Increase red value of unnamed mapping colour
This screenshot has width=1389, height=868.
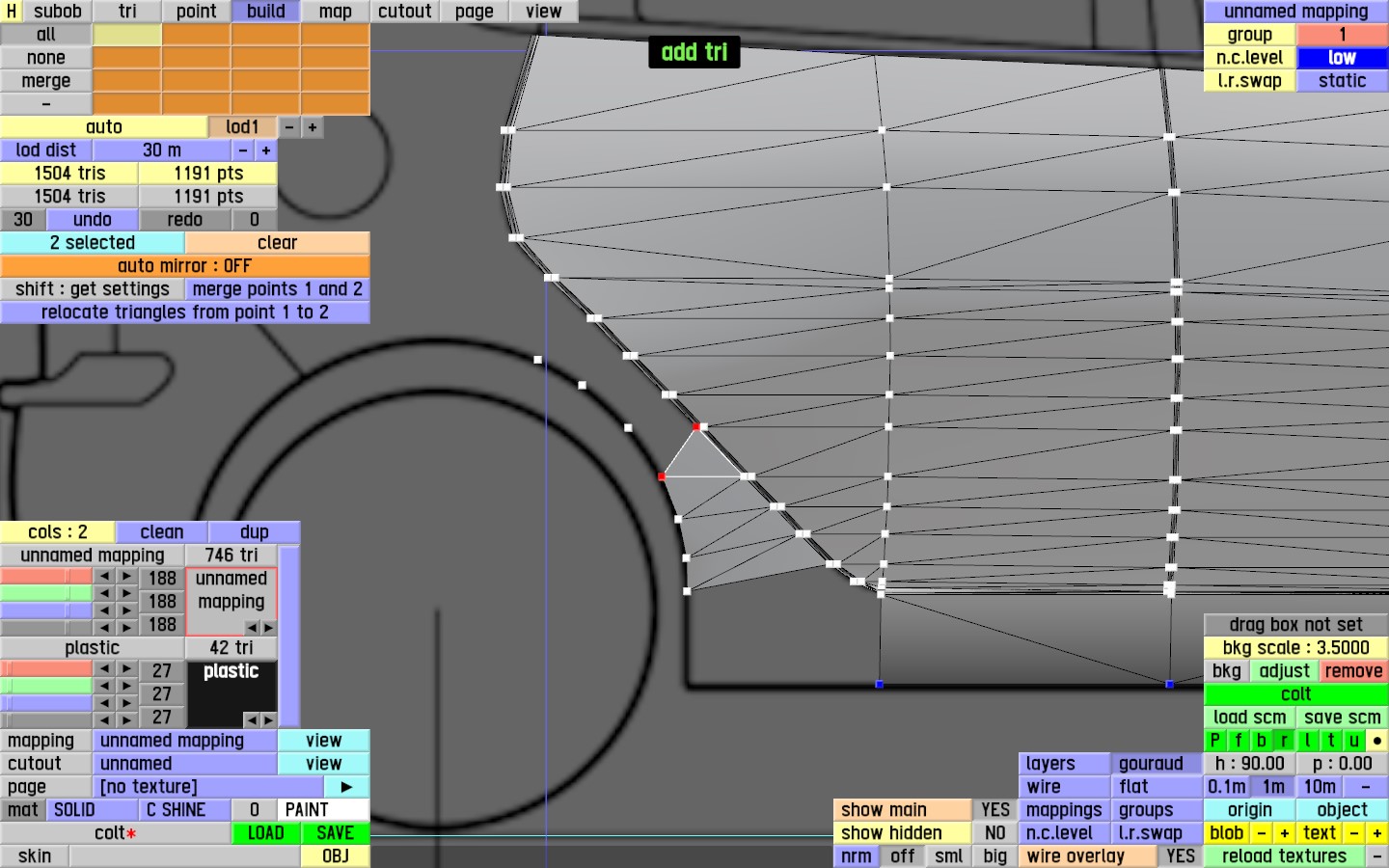coord(126,577)
